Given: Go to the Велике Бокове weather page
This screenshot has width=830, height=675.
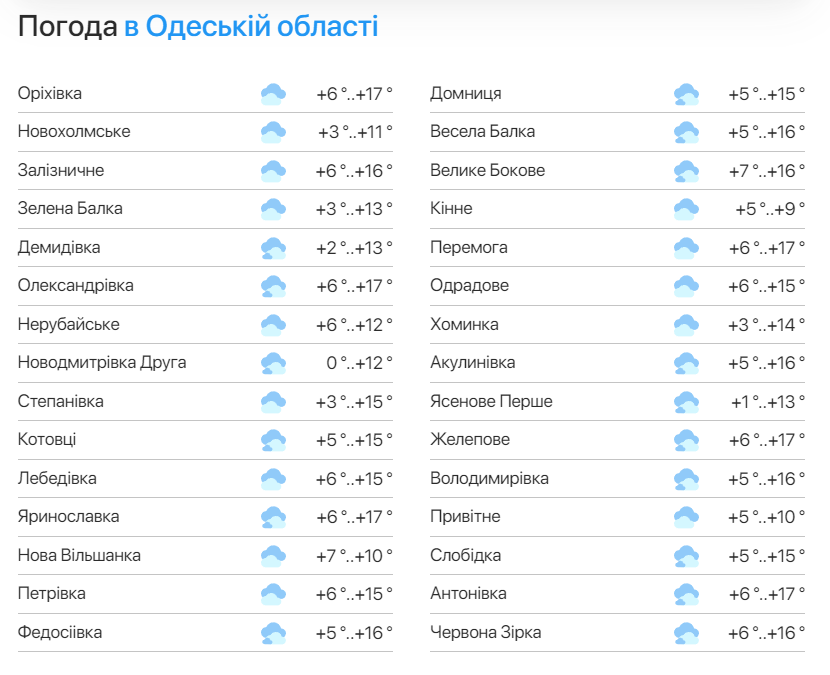Looking at the screenshot, I should click(487, 171).
